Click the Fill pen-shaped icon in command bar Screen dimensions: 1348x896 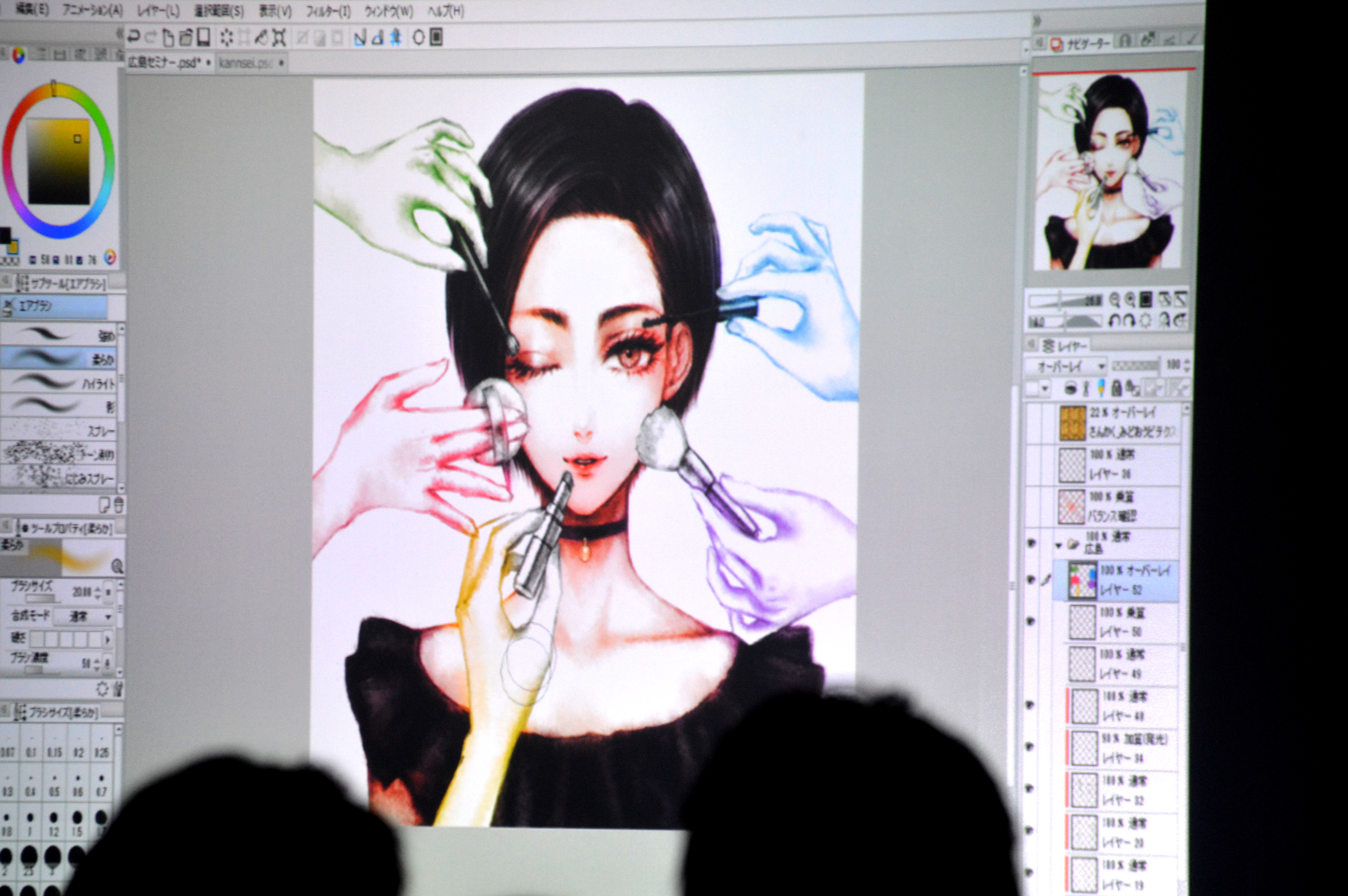(261, 38)
